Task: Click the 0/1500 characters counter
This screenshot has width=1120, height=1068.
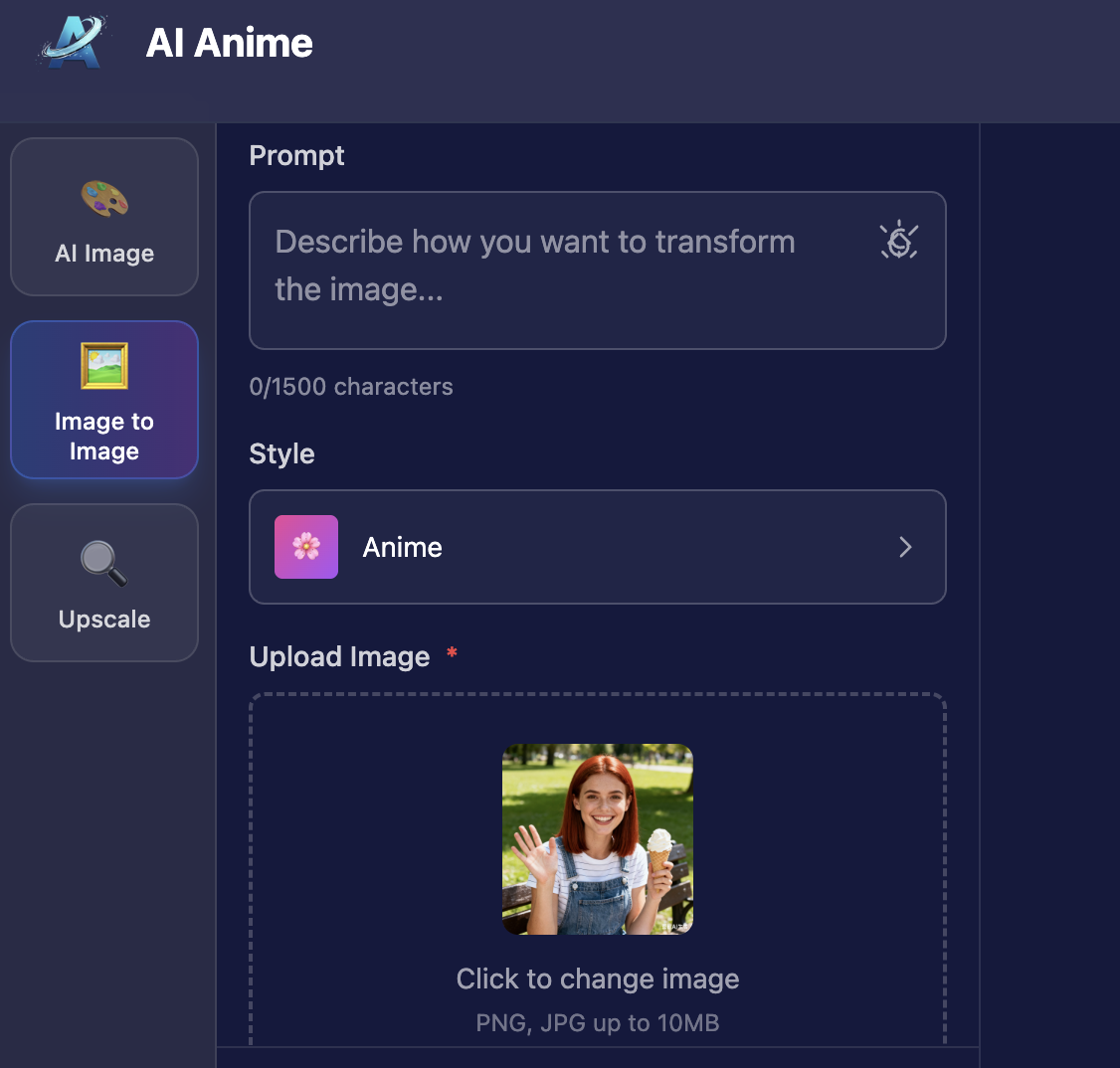Action: coord(351,387)
